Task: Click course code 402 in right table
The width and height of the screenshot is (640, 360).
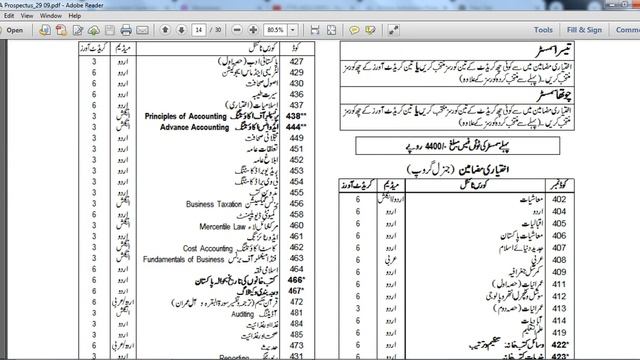Action: click(559, 200)
